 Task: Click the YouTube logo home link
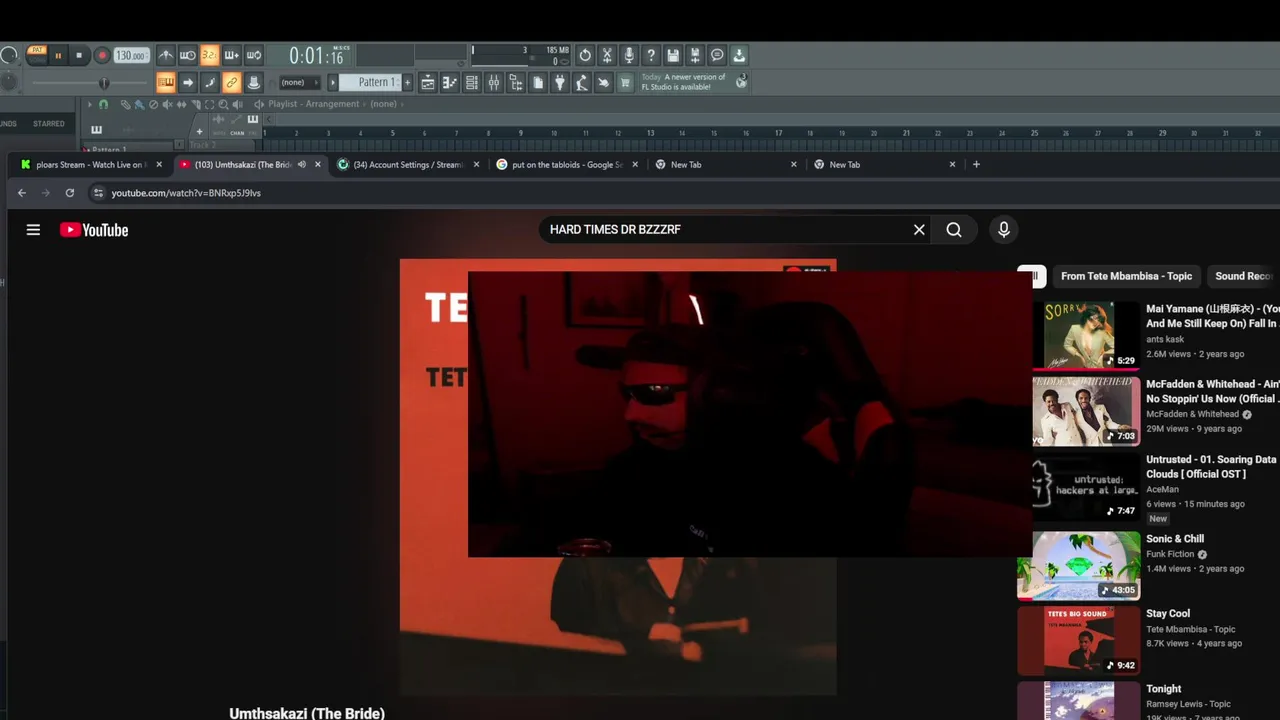pos(94,230)
